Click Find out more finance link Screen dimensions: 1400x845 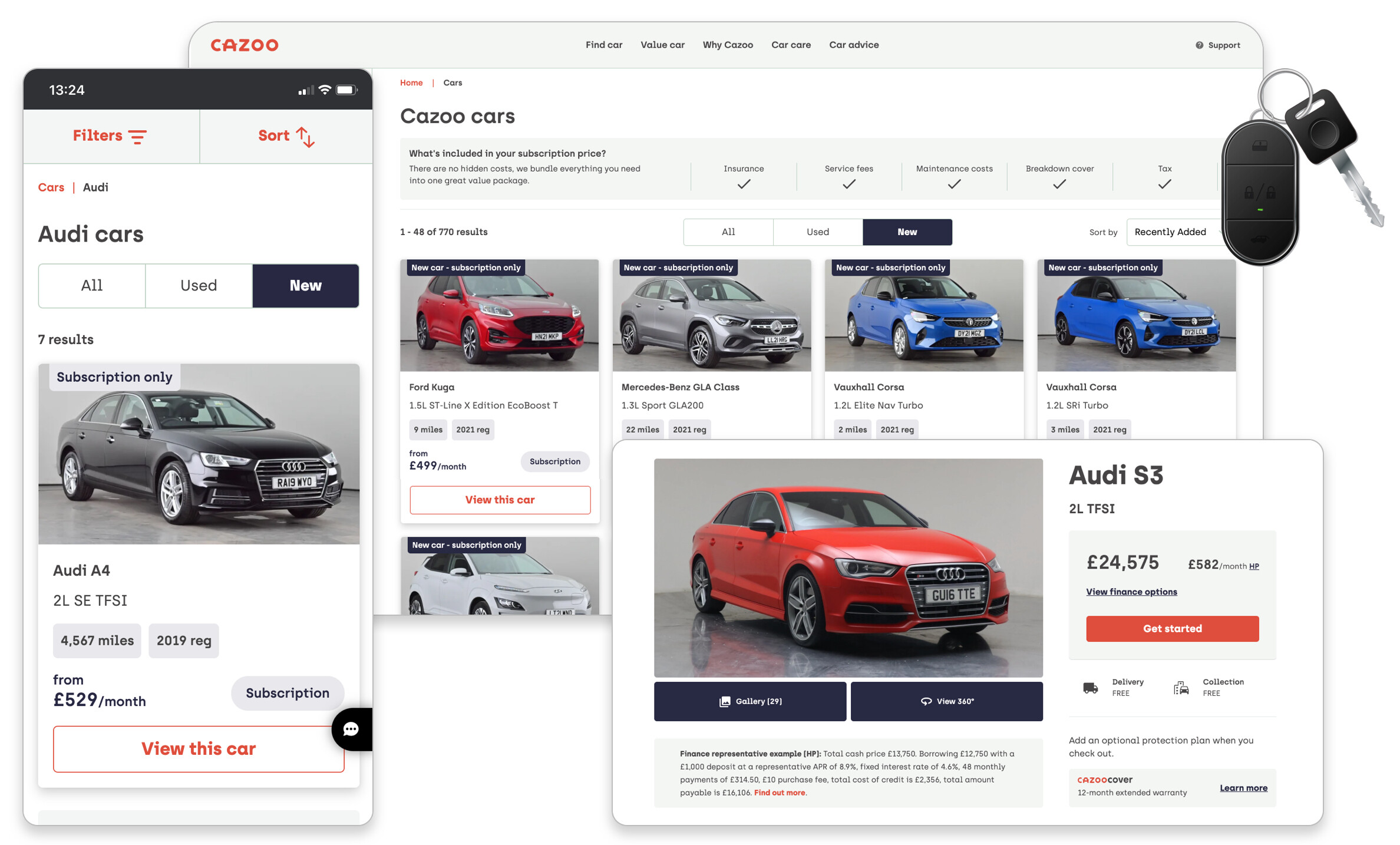[x=780, y=793]
